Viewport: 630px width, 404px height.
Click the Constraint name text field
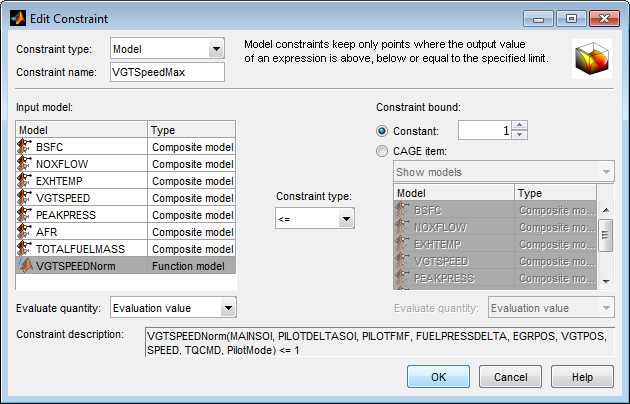167,72
